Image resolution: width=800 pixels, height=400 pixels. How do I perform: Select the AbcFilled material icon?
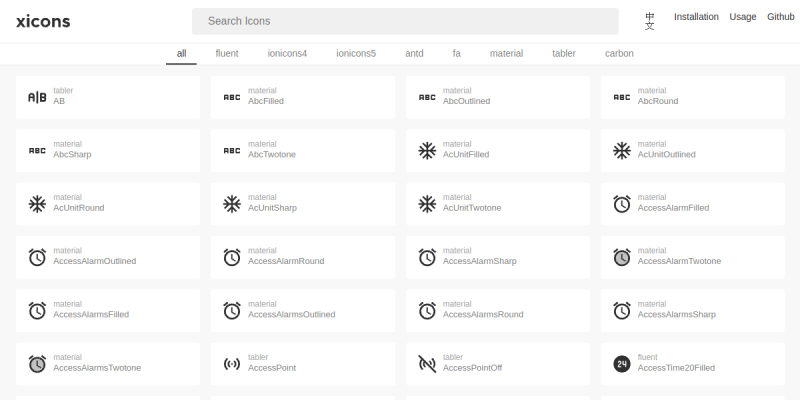tap(232, 97)
